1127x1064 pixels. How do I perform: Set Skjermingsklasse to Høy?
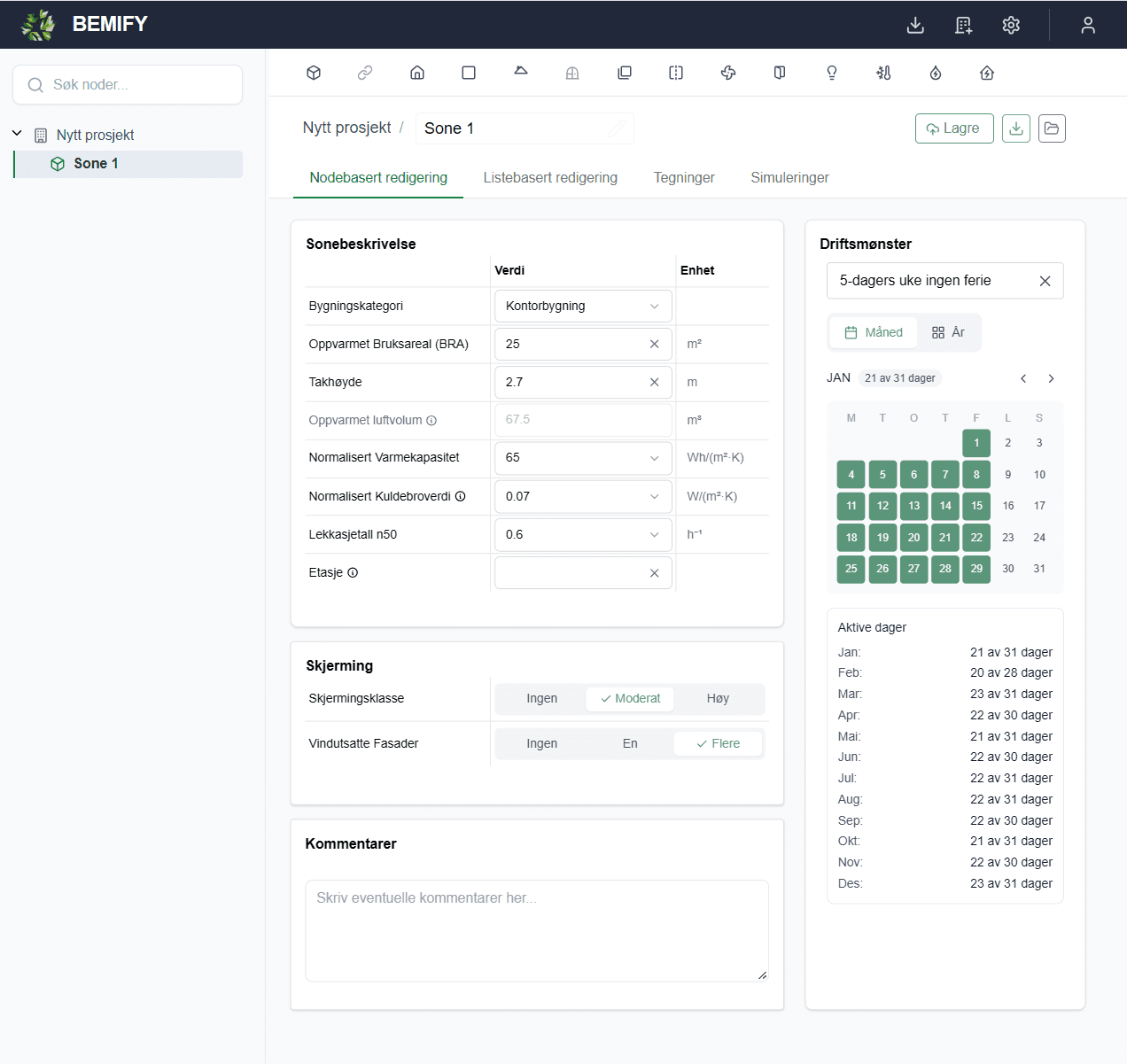pyautogui.click(x=718, y=698)
